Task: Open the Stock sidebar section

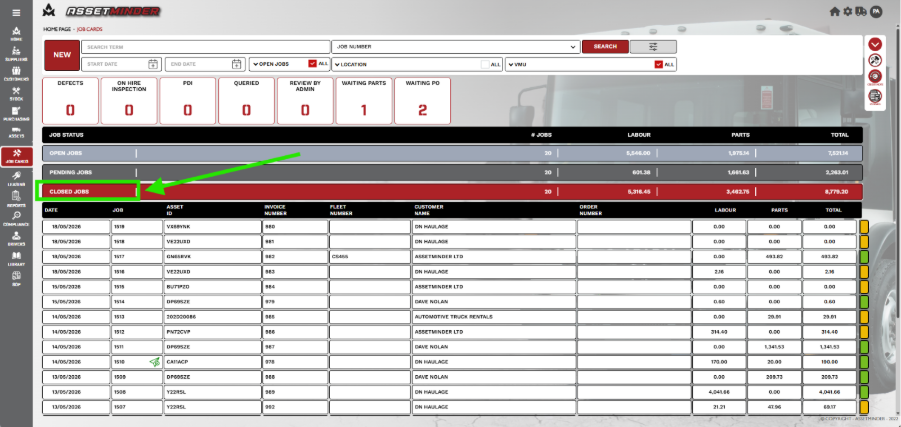Action: [x=17, y=94]
